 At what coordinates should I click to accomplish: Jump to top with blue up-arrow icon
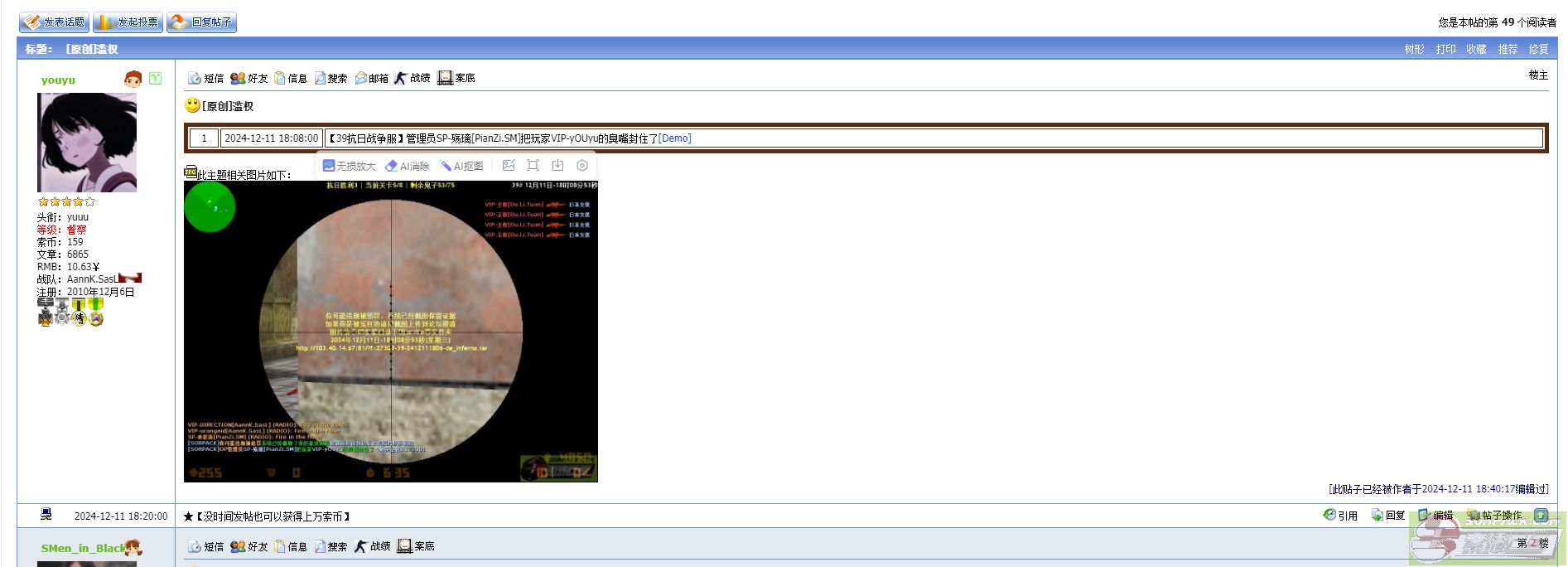pyautogui.click(x=1541, y=516)
